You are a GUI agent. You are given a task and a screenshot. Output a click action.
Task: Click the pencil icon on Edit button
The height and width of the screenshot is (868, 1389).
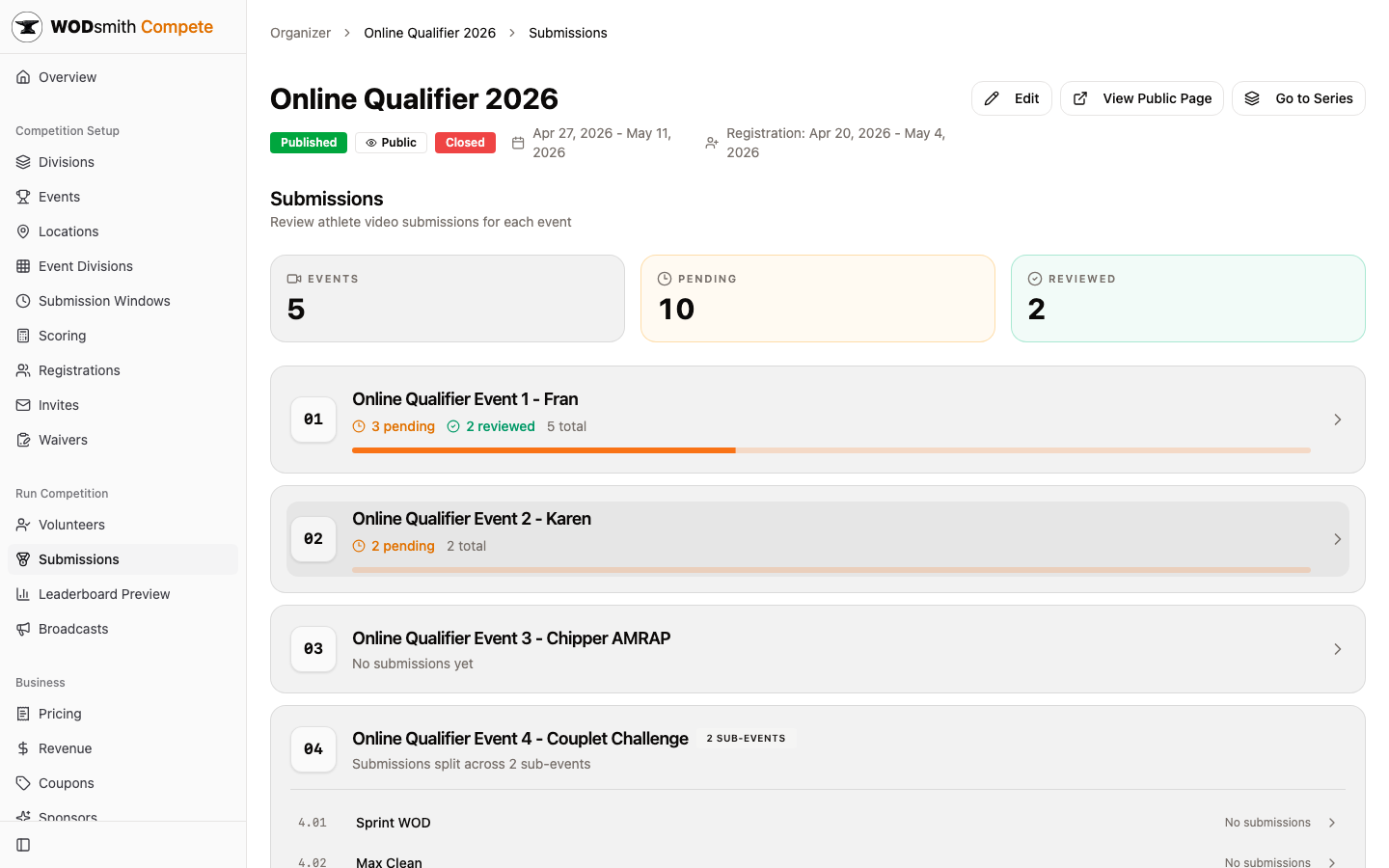992,98
